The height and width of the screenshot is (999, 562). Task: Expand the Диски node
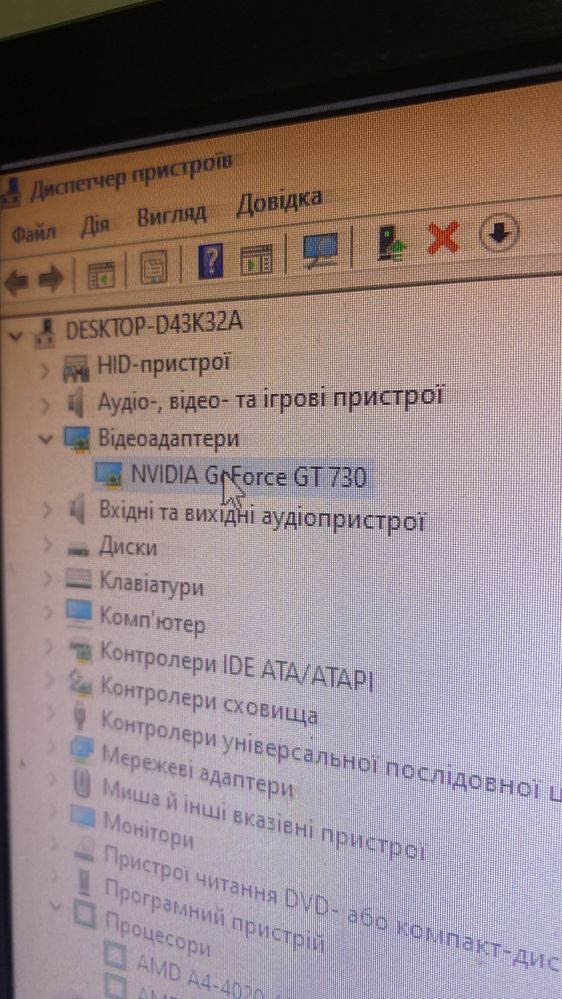pos(47,545)
